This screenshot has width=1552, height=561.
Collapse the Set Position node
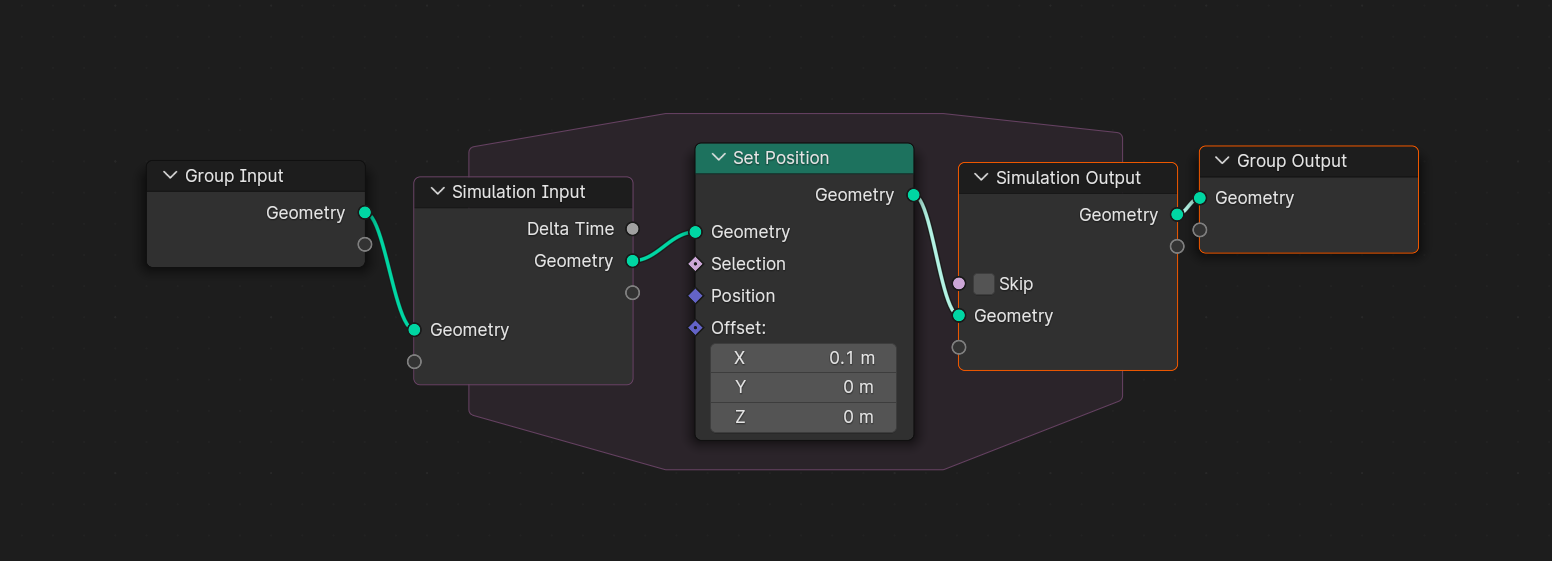(718, 158)
